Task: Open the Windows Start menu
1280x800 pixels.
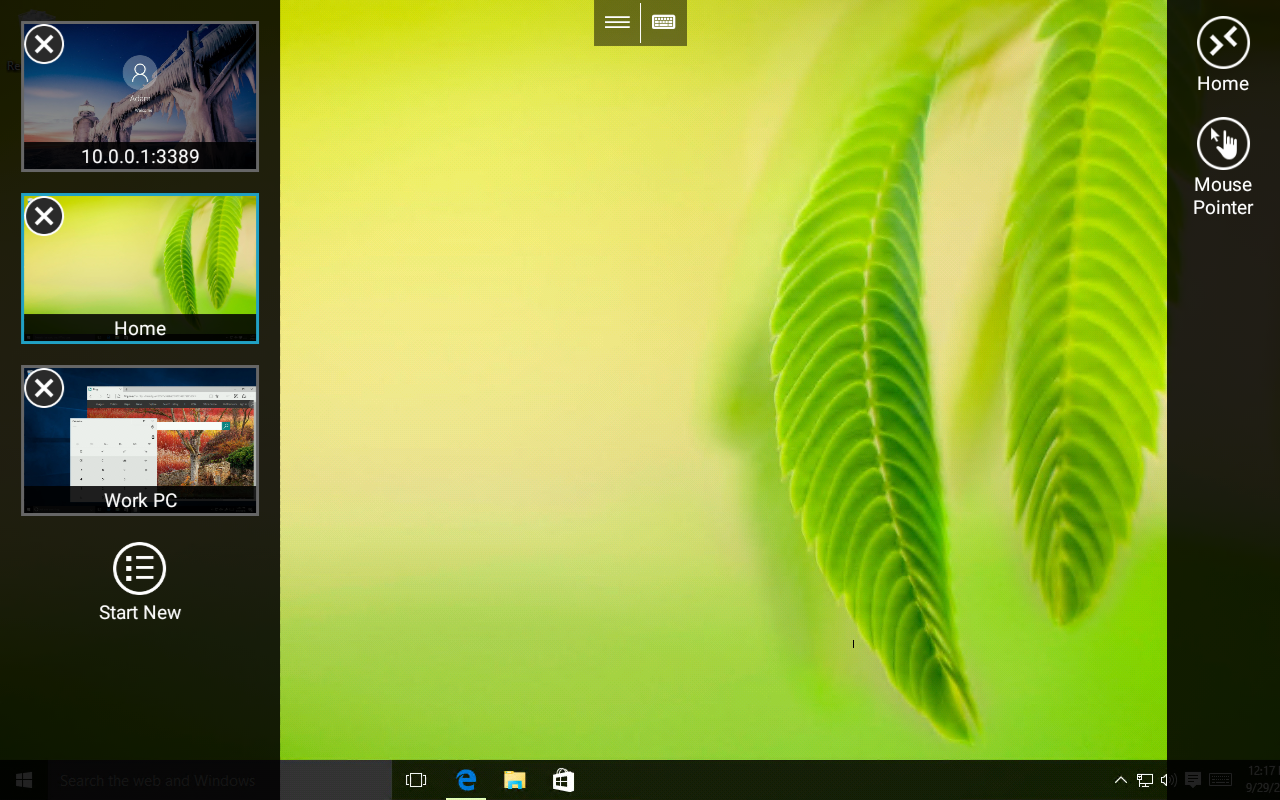Action: pyautogui.click(x=23, y=779)
